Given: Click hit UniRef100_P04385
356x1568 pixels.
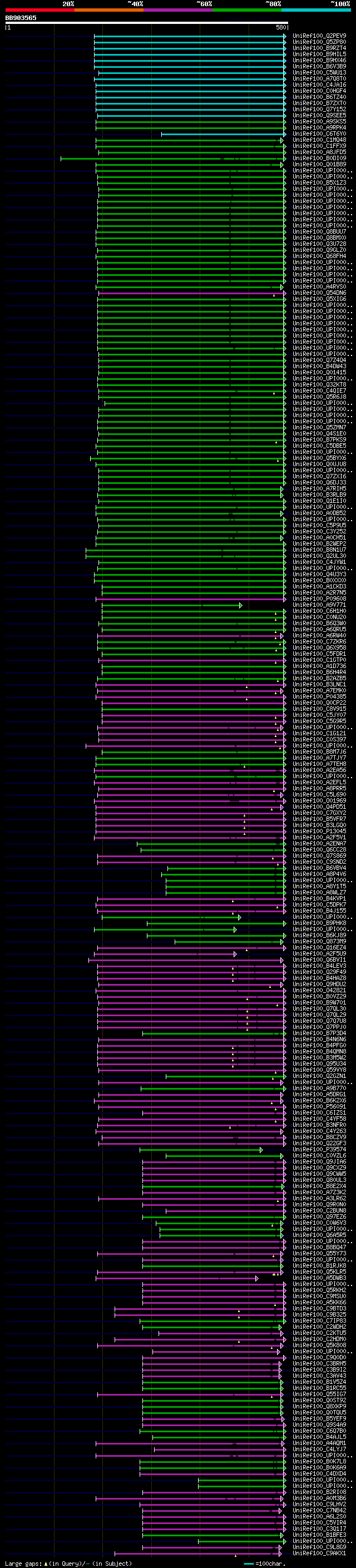Looking at the screenshot, I should (319, 697).
